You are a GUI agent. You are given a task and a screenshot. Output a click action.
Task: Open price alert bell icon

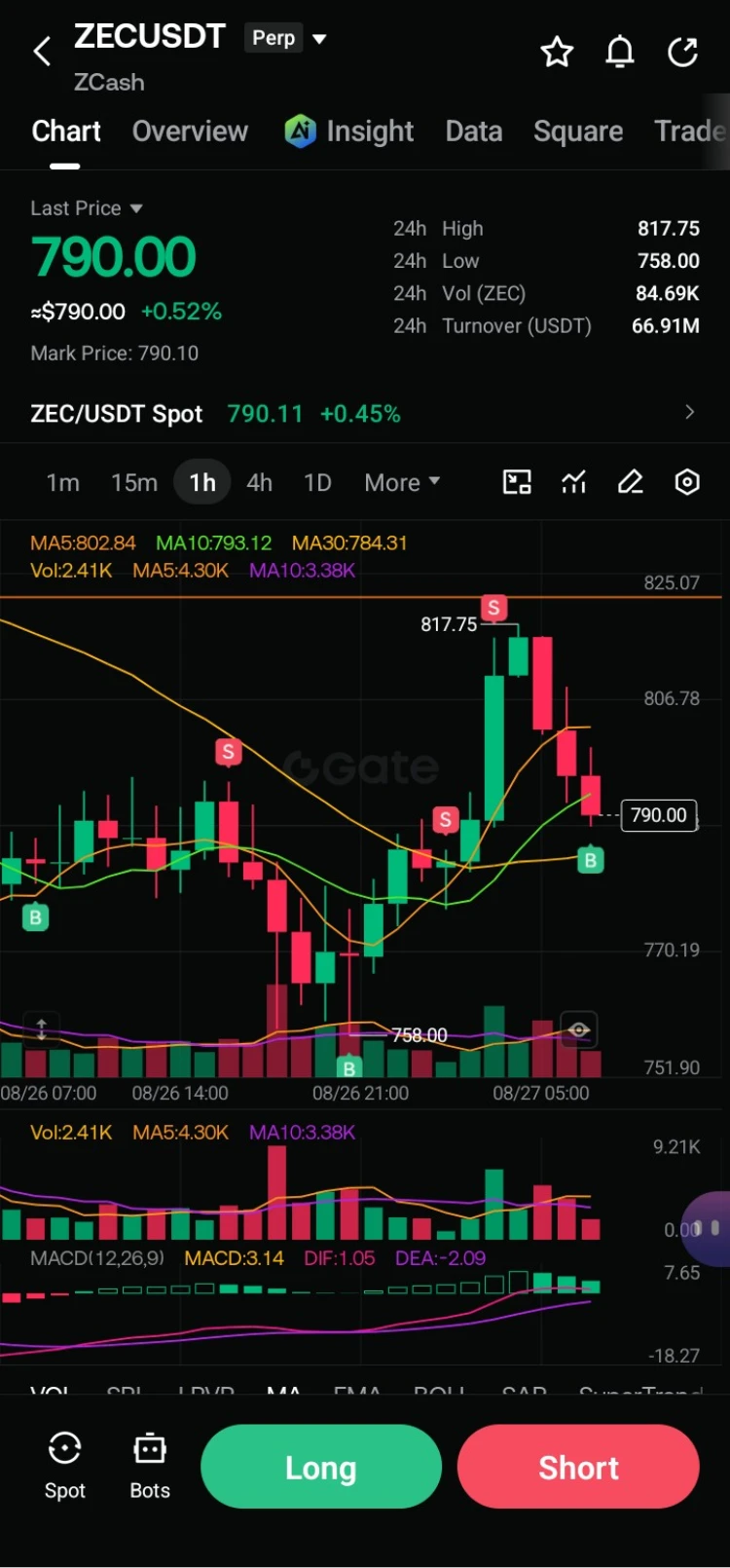pyautogui.click(x=620, y=52)
